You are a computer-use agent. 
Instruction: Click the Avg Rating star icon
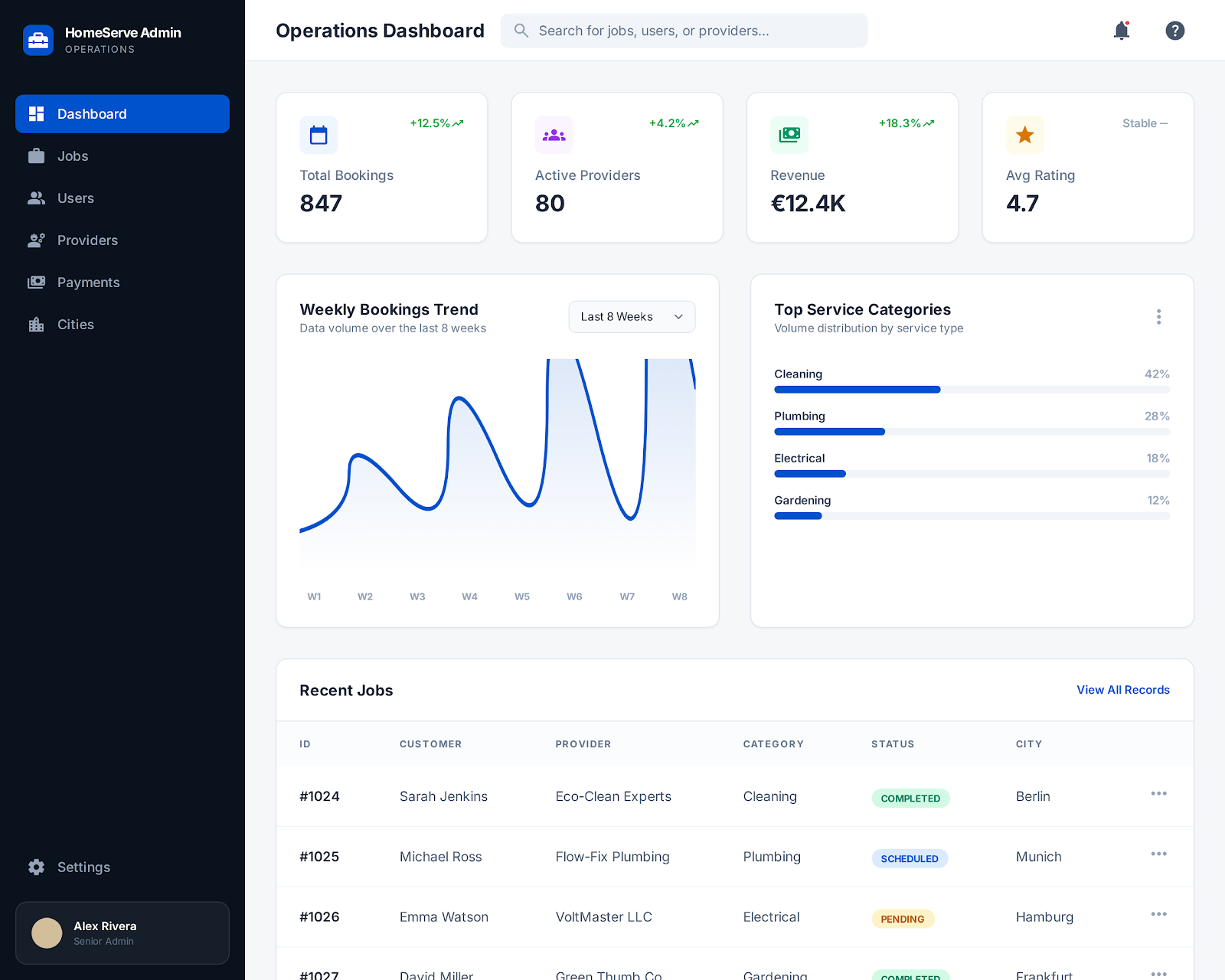(1024, 136)
